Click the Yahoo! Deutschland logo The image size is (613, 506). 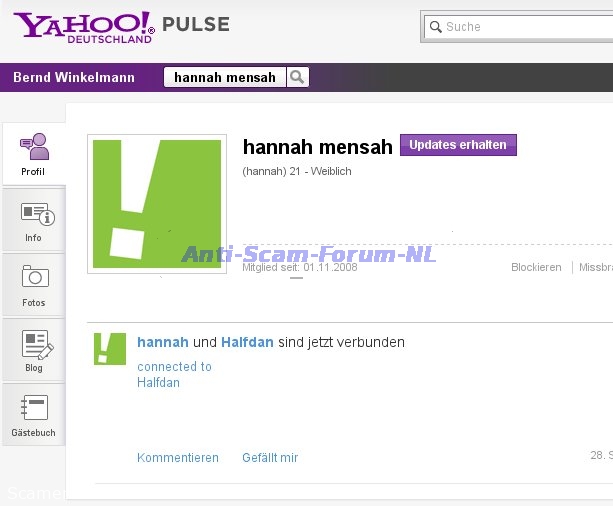pyautogui.click(x=84, y=27)
